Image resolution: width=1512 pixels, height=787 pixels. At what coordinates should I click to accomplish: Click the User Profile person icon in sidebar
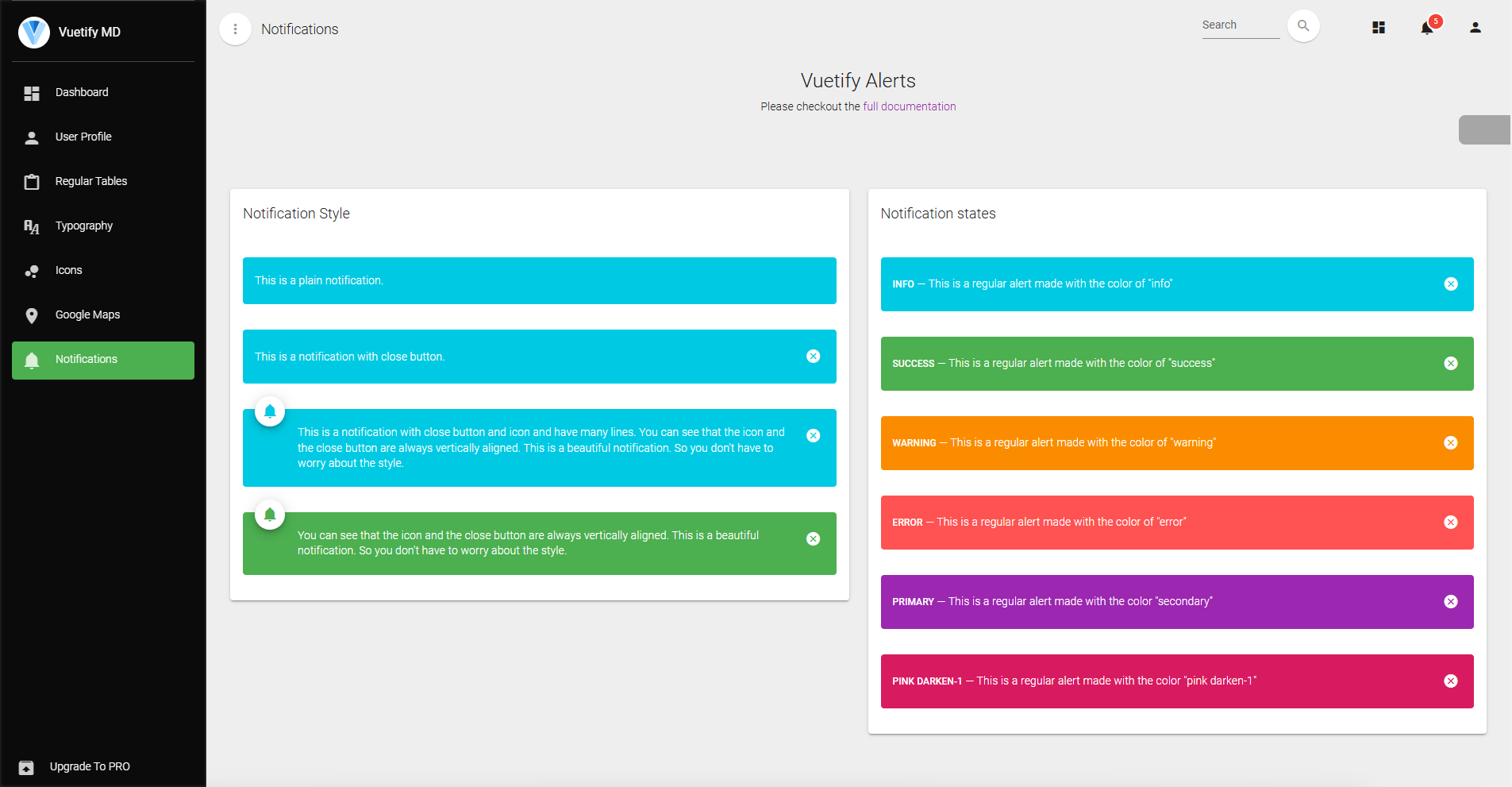tap(32, 138)
